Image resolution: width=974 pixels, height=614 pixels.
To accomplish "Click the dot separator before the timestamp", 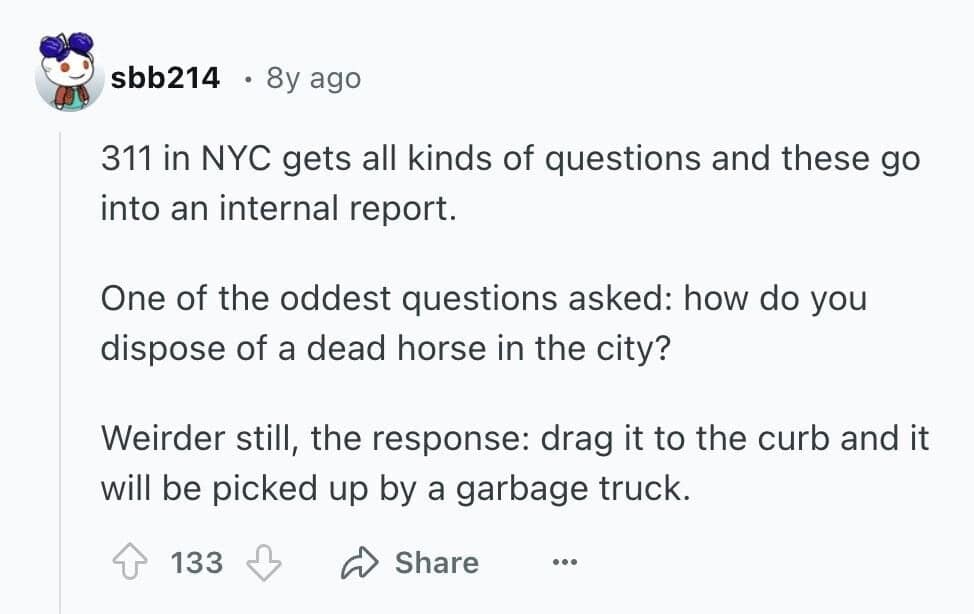I will [245, 78].
